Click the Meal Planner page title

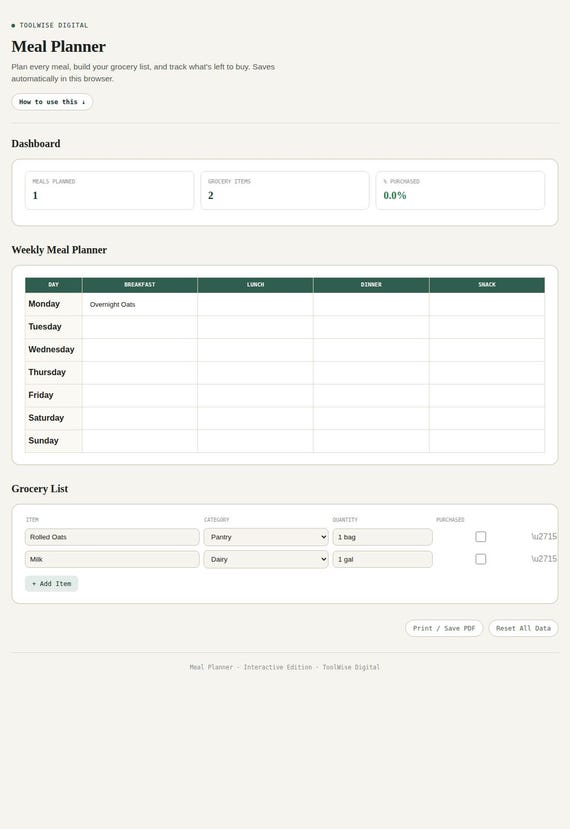59,47
